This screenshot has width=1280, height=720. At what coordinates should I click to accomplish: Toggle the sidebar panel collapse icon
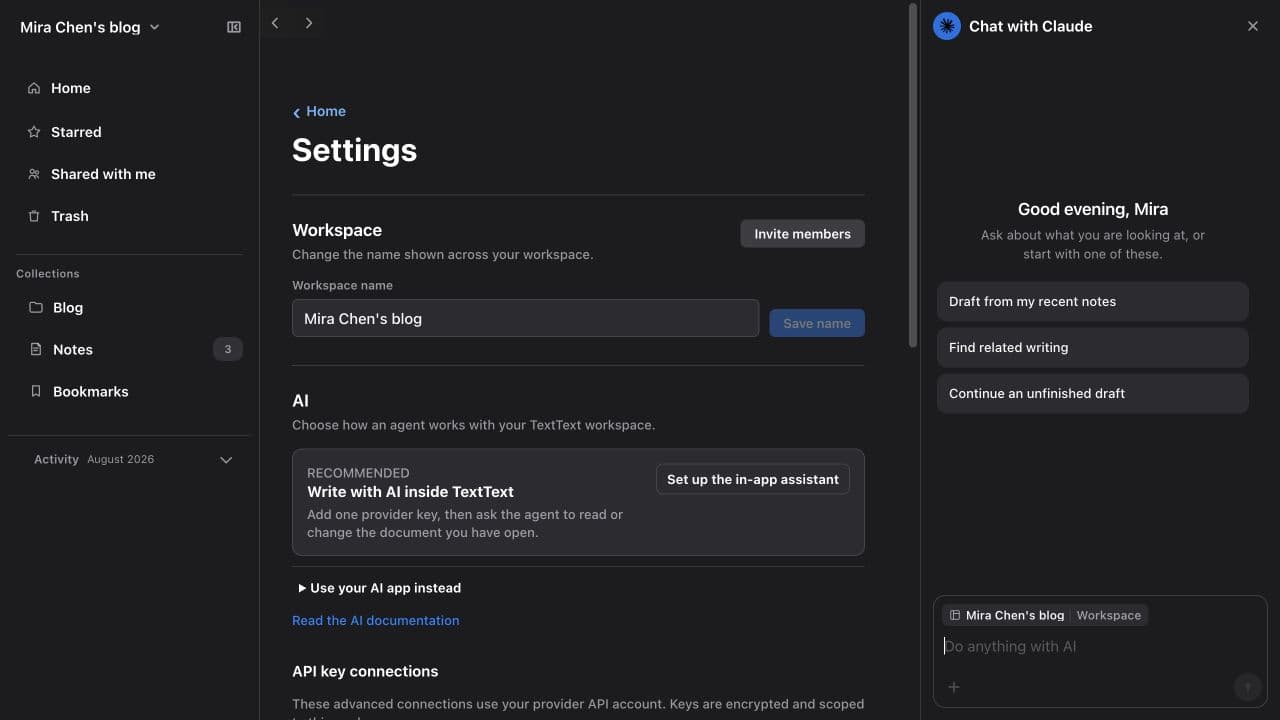[x=234, y=27]
